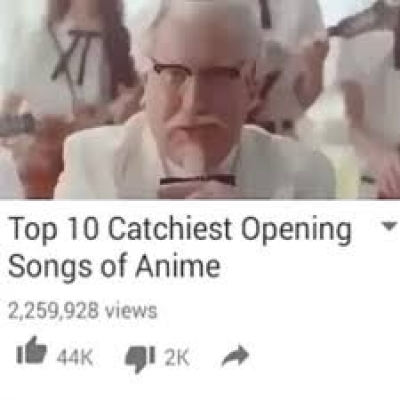Viewport: 400px width, 400px height.
Task: Click the word 'views' under the title
Action: coord(131,311)
